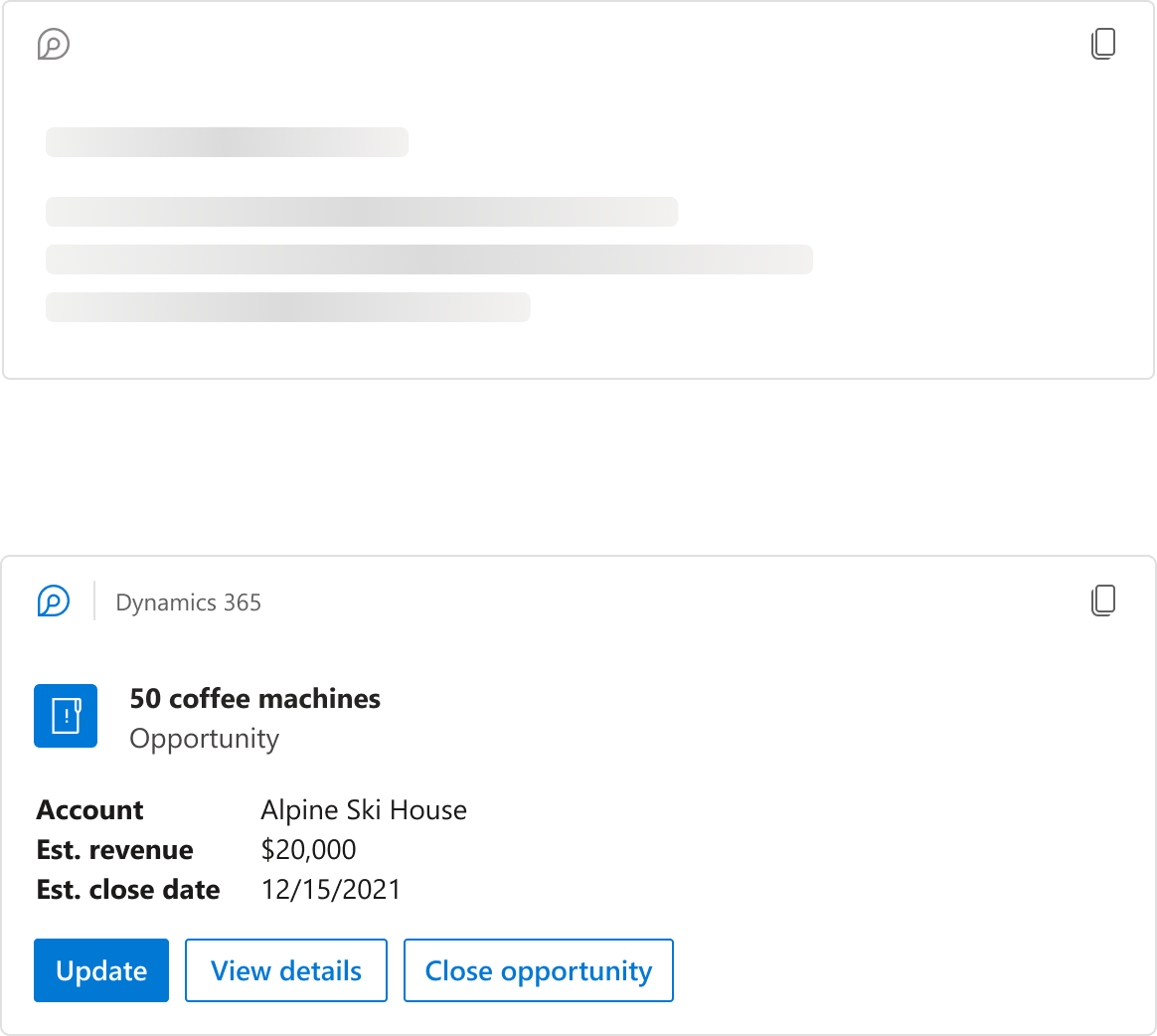Image resolution: width=1157 pixels, height=1036 pixels.
Task: Click the $20,000 estimated revenue value
Action: [308, 850]
